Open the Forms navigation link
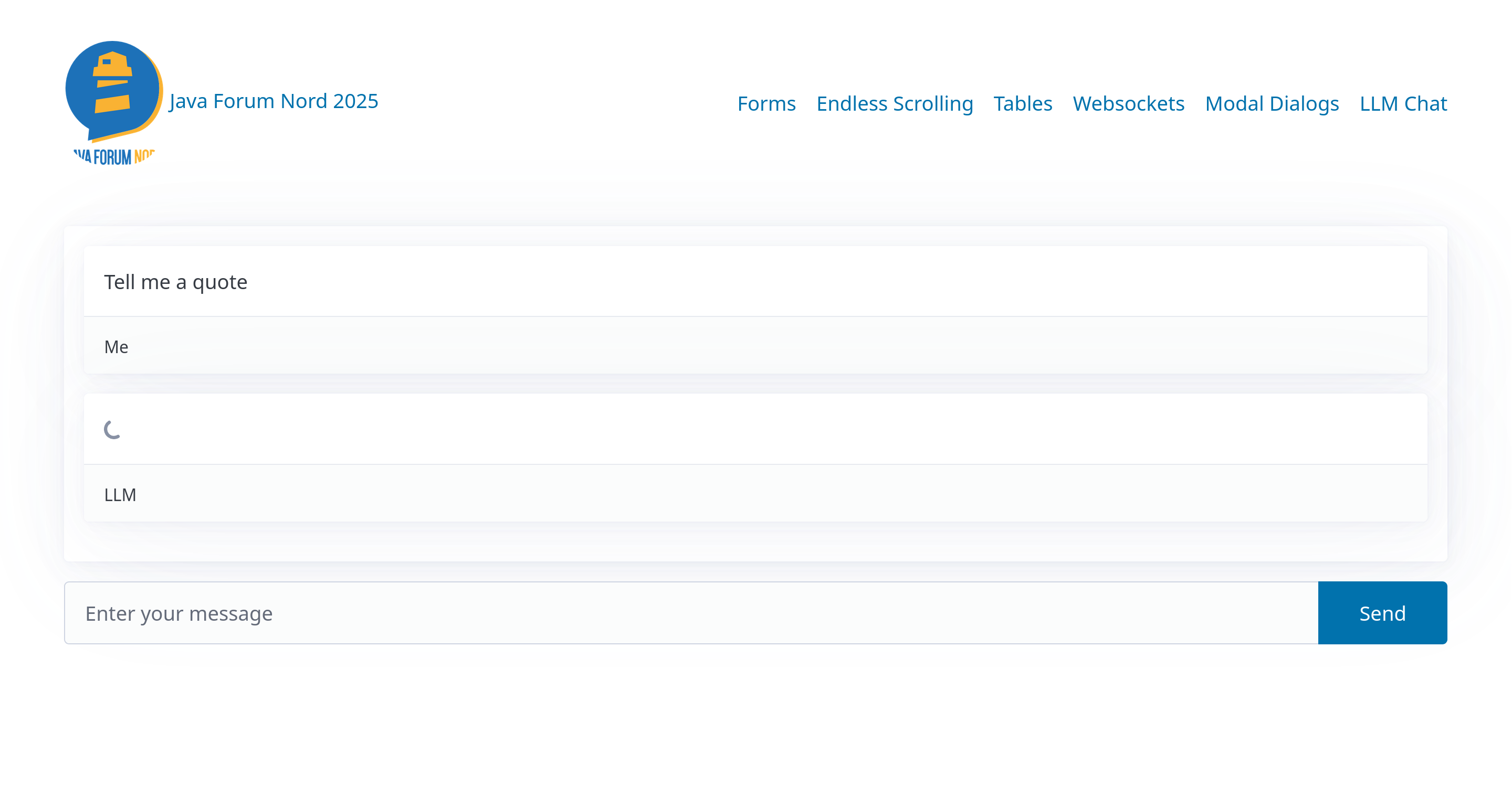This screenshot has width=1512, height=807. [766, 104]
